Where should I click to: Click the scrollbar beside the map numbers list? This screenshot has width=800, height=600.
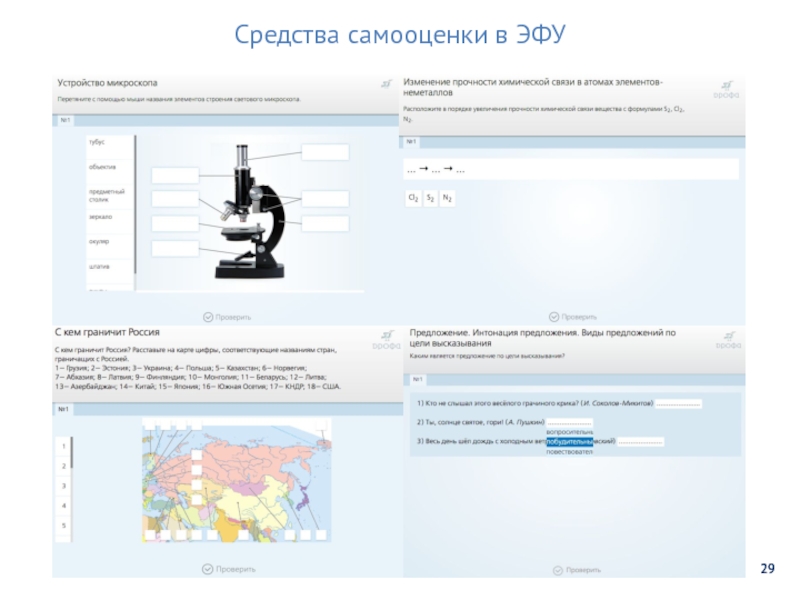[x=72, y=453]
